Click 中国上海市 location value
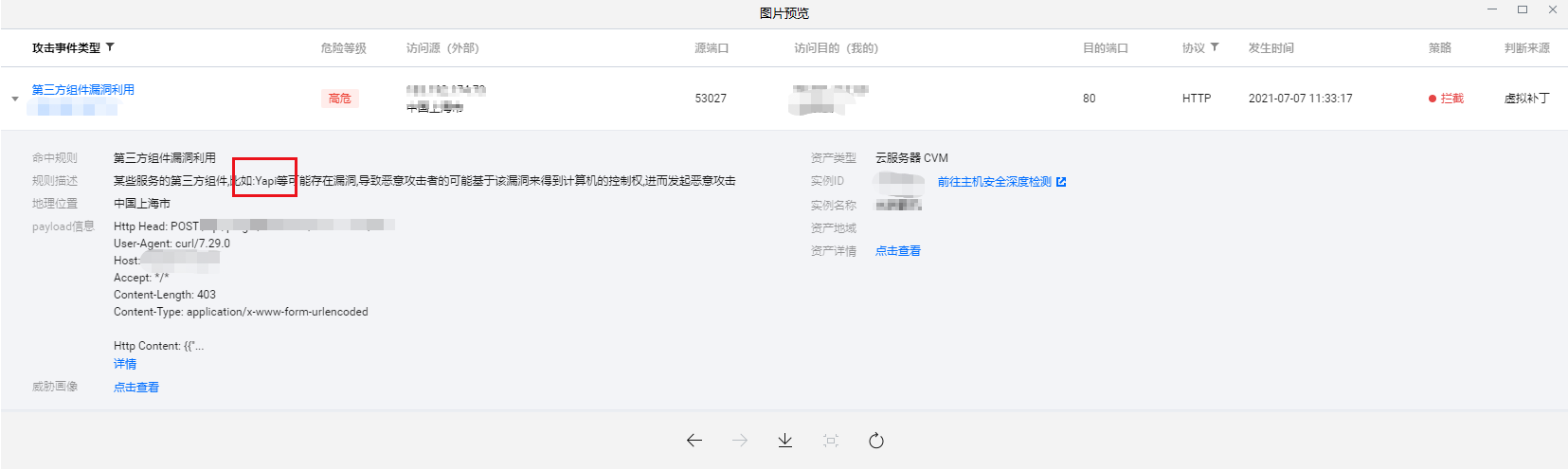Image resolution: width=1568 pixels, height=470 pixels. 142,204
